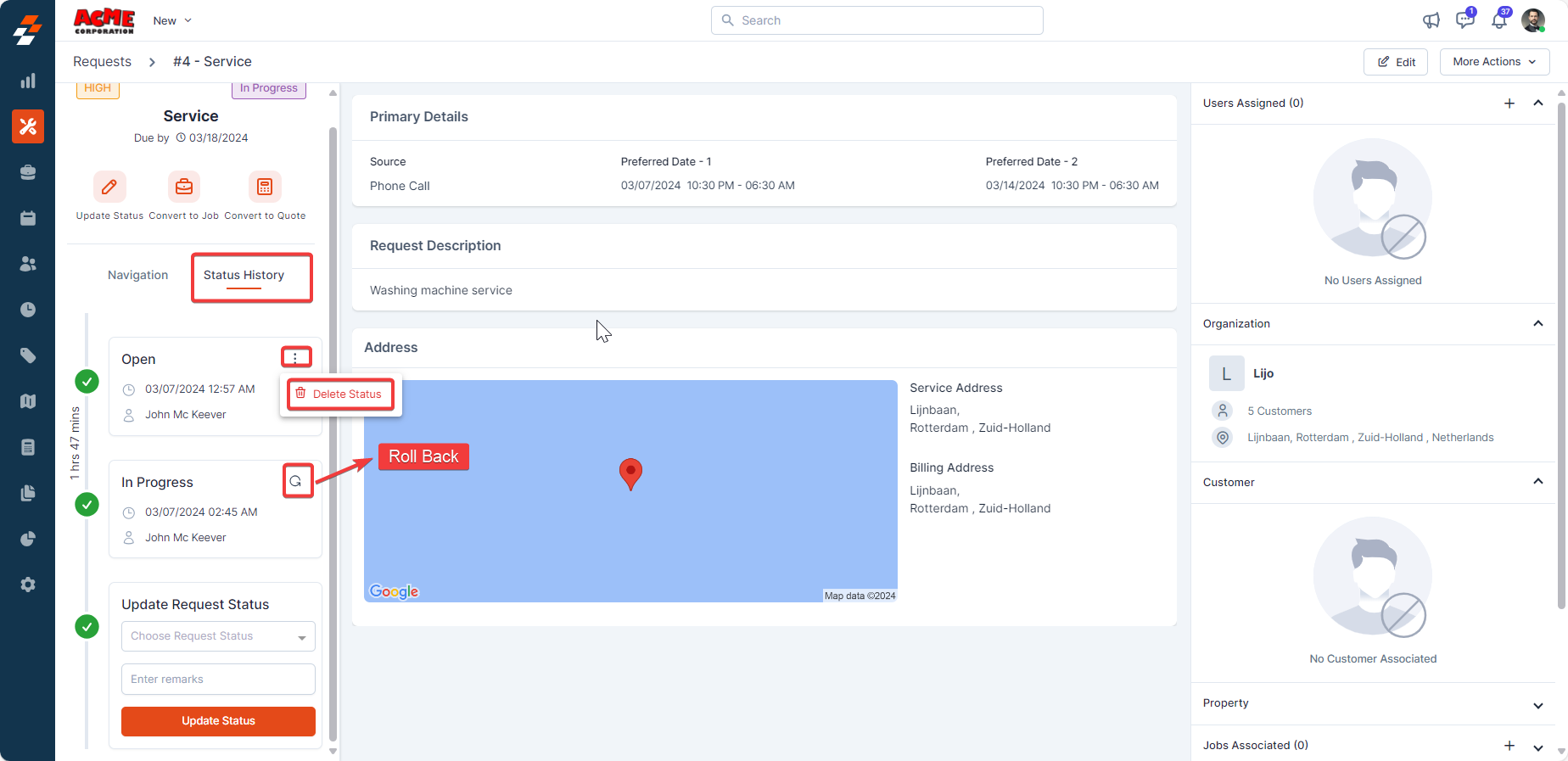Click the Convert to Quote calculator icon
The image size is (1568, 761).
[x=265, y=187]
